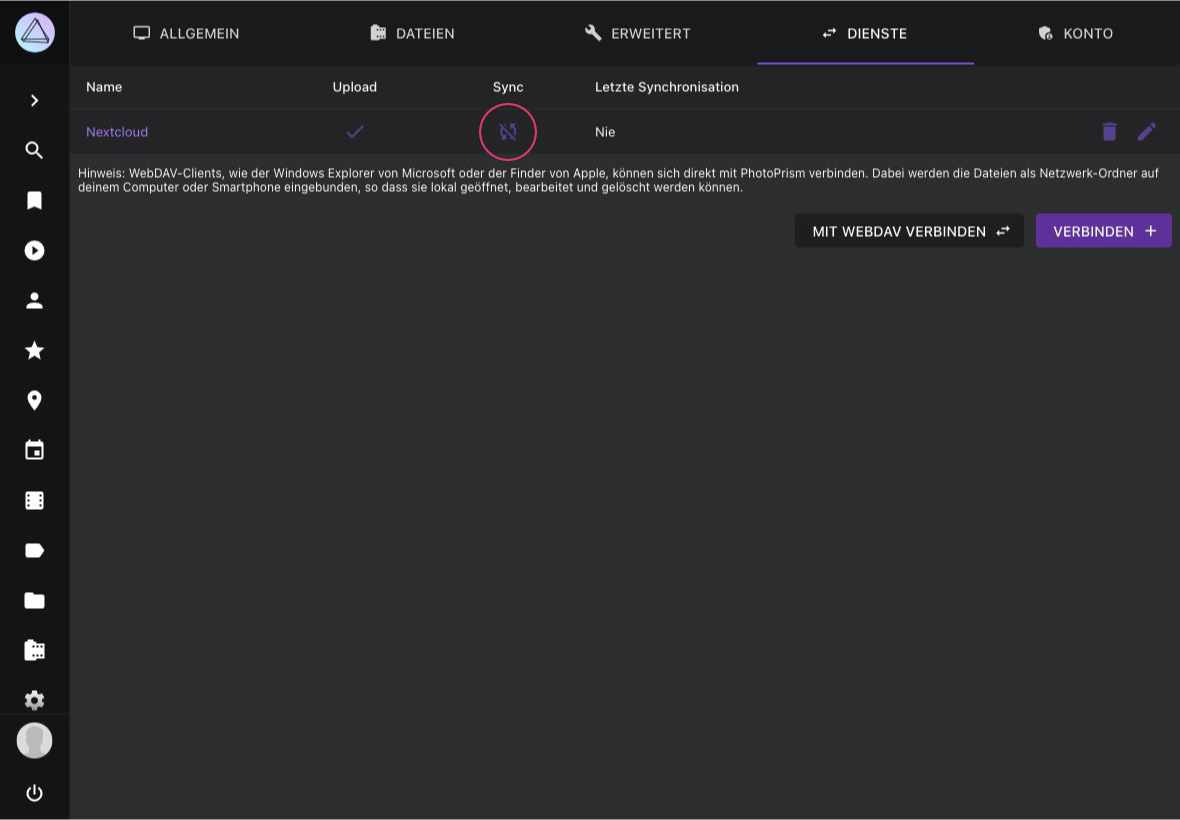Open albums bookmark icon in sidebar

(35, 200)
